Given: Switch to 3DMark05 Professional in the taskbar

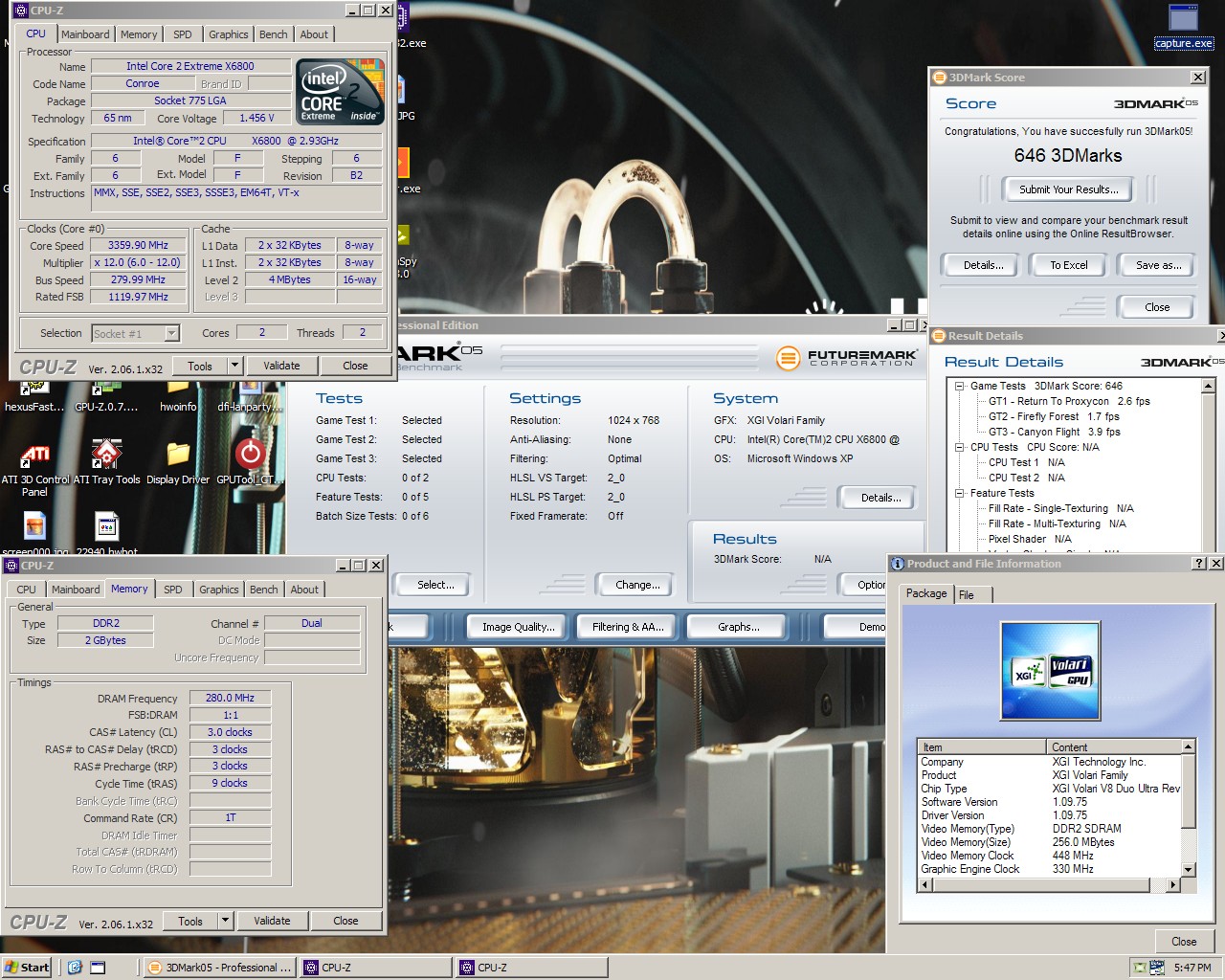Looking at the screenshot, I should 219,968.
